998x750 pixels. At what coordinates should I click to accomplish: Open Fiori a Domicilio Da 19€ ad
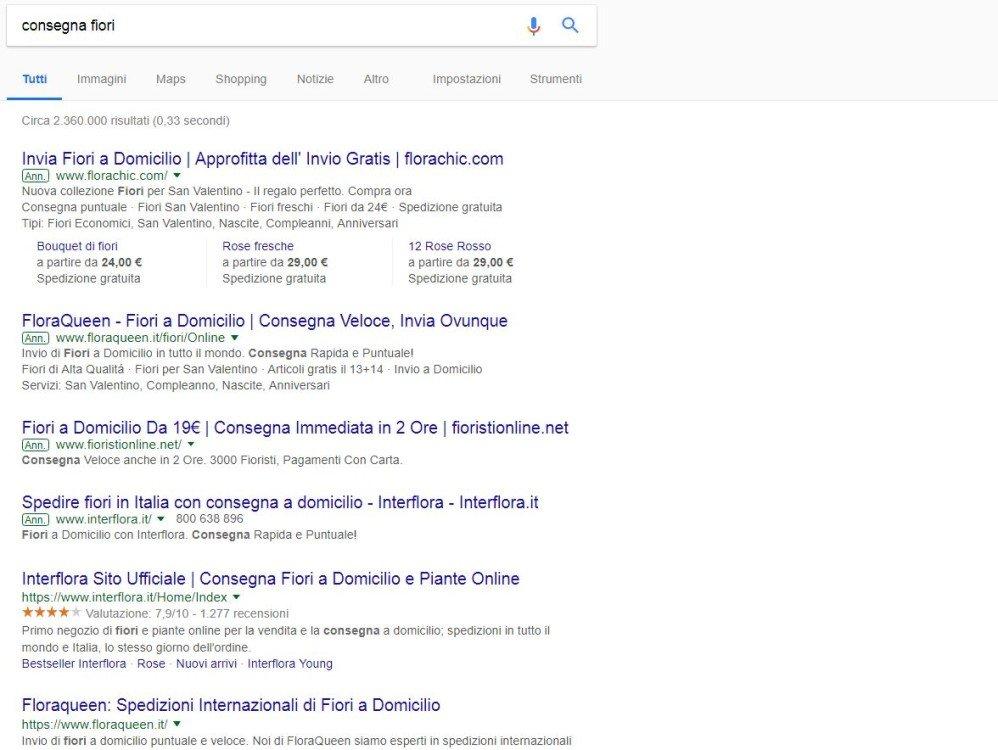(x=295, y=427)
